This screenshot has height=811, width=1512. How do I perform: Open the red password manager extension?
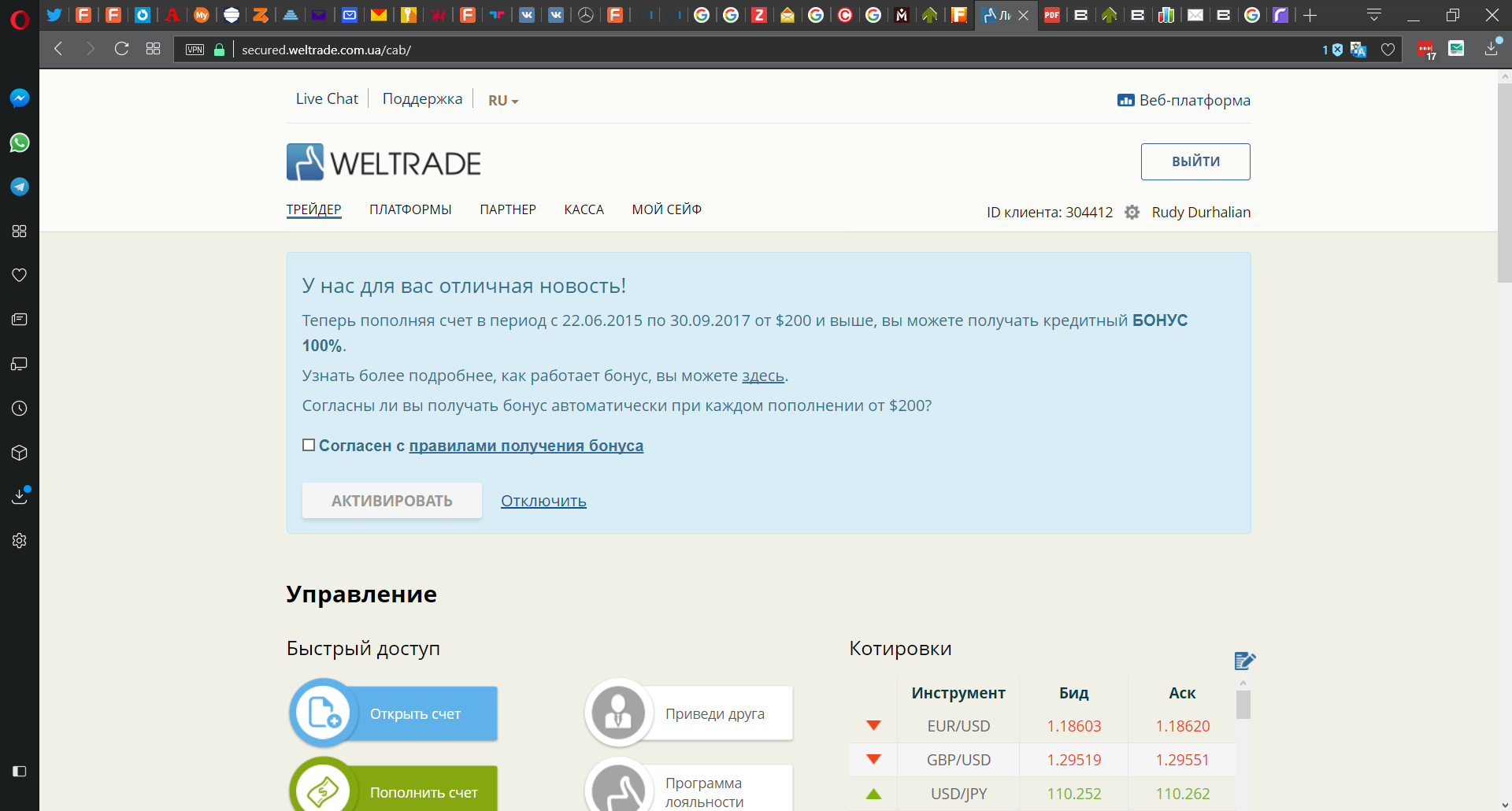1426,50
